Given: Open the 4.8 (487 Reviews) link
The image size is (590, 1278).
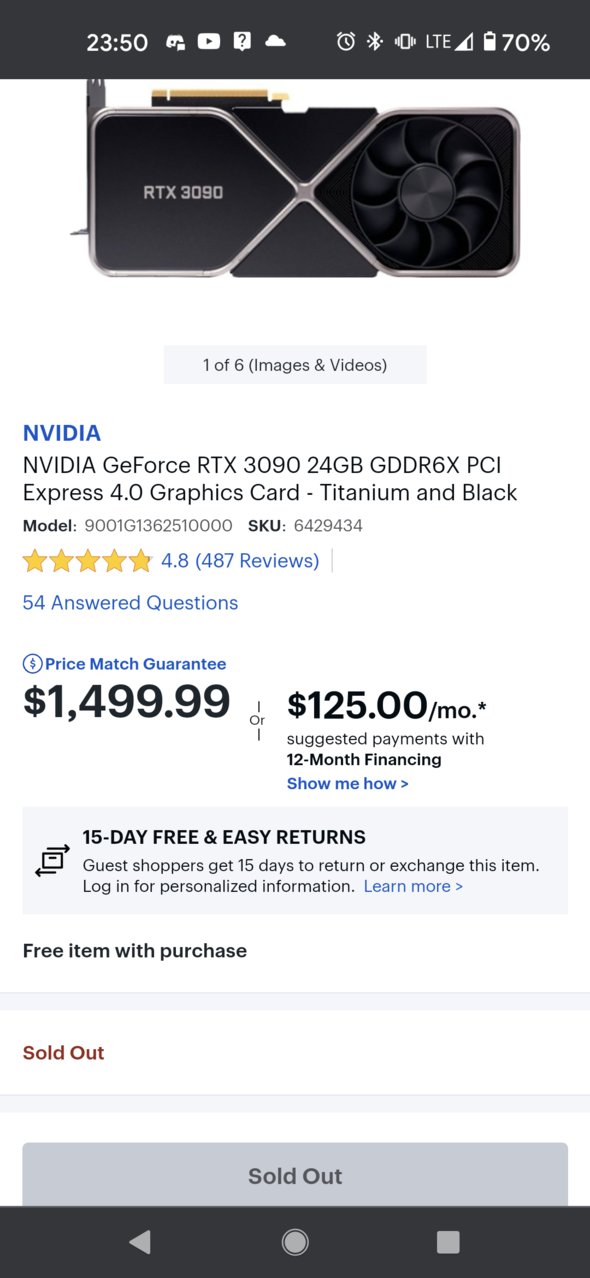Looking at the screenshot, I should click(x=240, y=561).
